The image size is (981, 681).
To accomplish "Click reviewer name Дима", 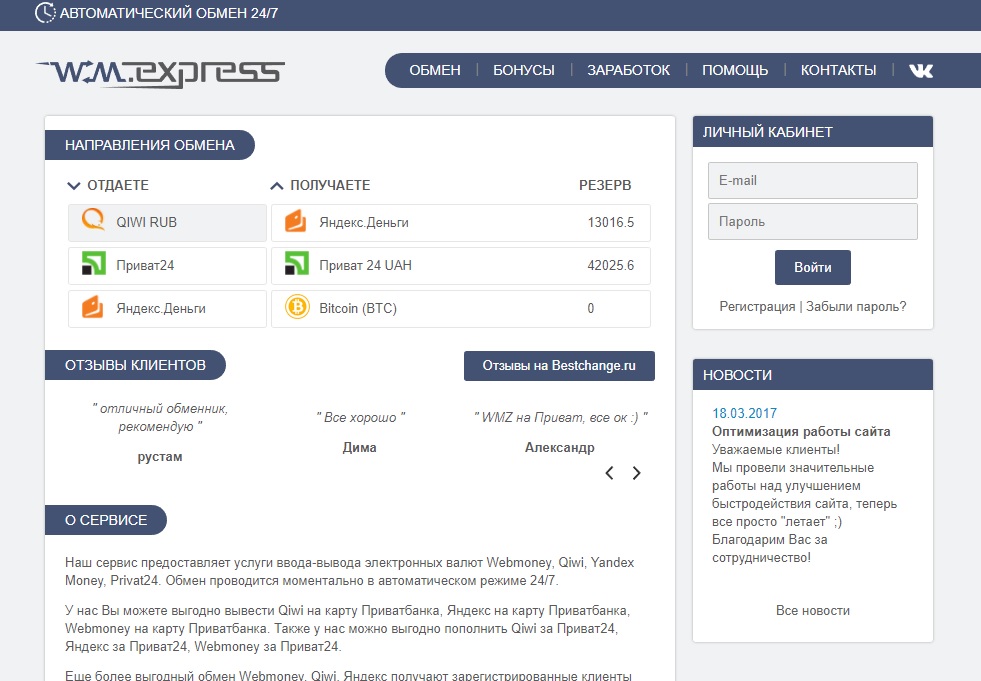I will (x=360, y=448).
